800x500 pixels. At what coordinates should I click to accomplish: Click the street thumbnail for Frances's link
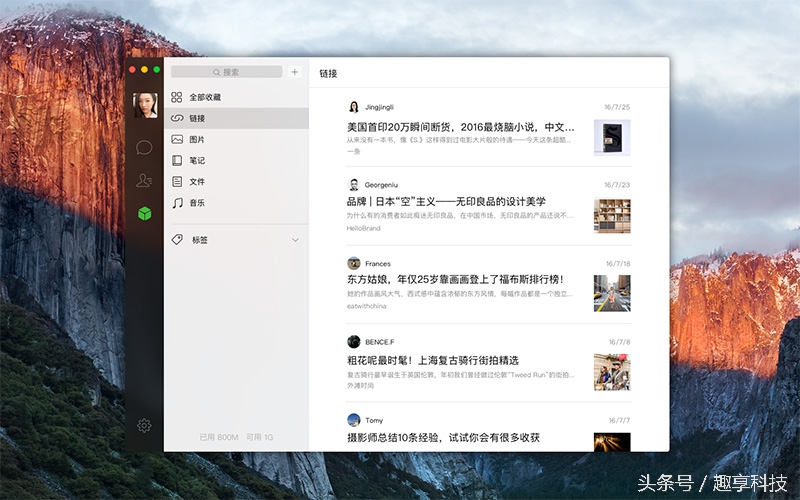pos(612,293)
